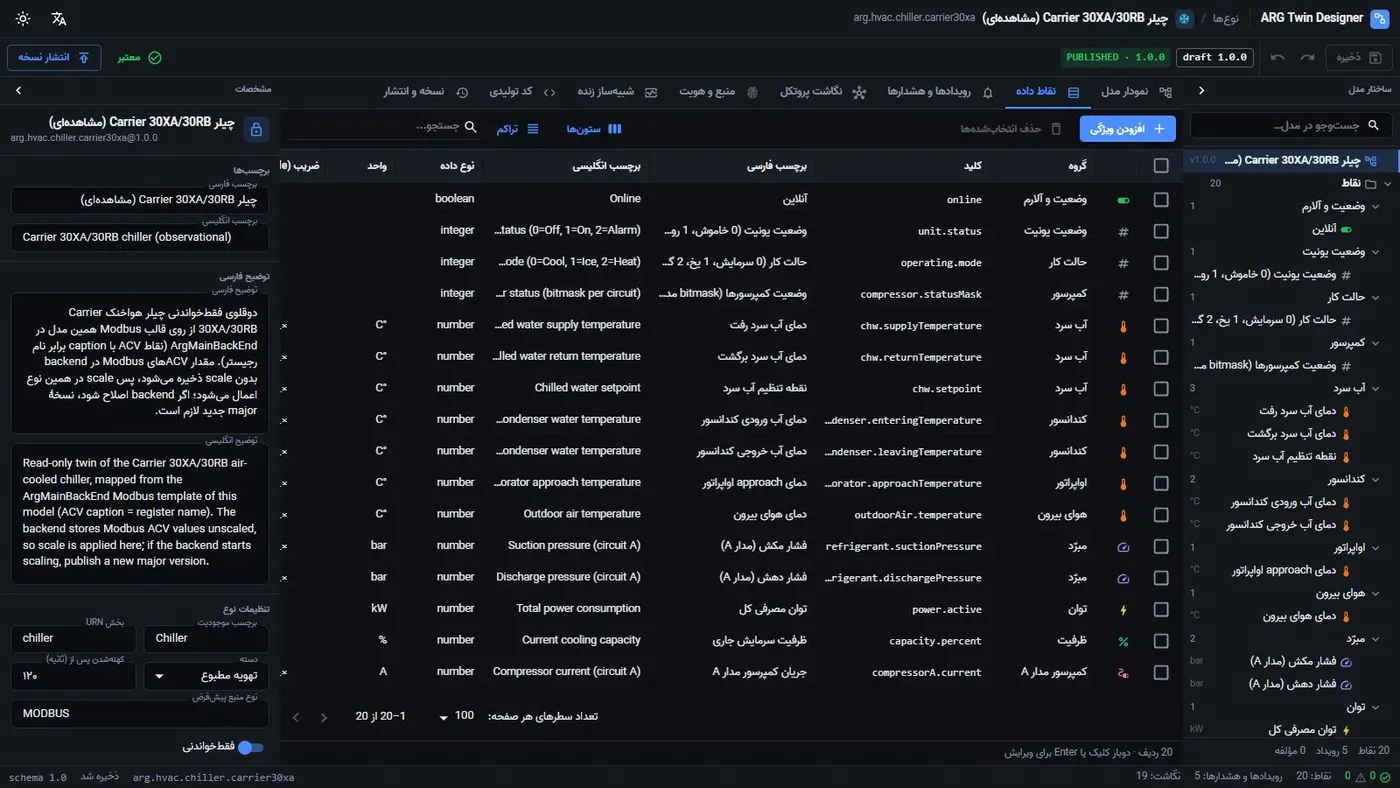
Task: Toggle the فقط‌خواندنی read-only switch
Action: pyautogui.click(x=250, y=747)
